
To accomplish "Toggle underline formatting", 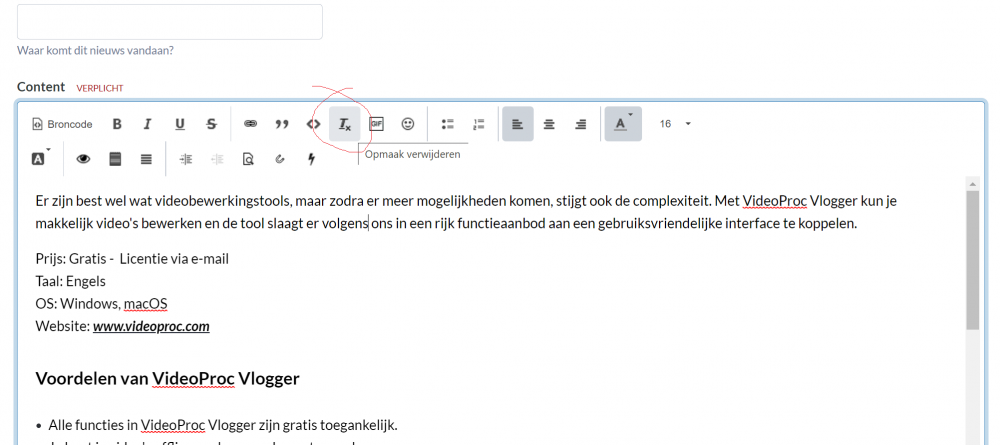I will pyautogui.click(x=180, y=124).
